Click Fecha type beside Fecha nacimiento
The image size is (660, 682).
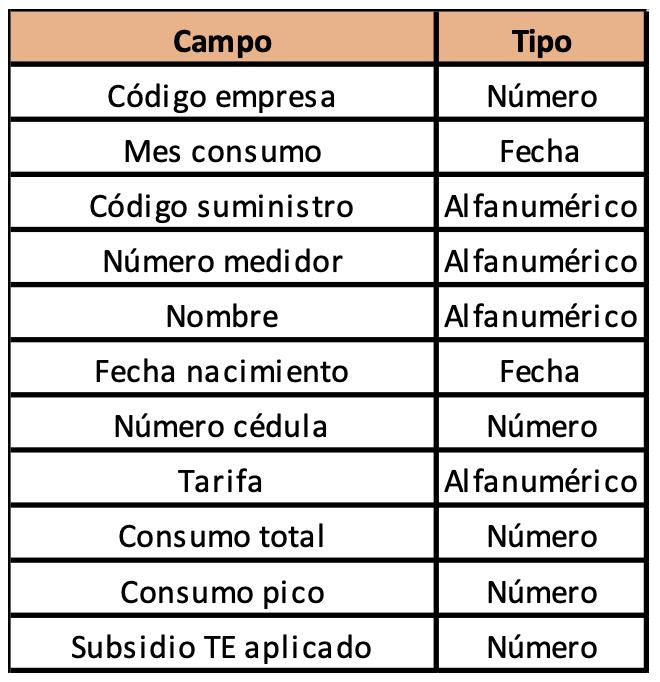[541, 368]
